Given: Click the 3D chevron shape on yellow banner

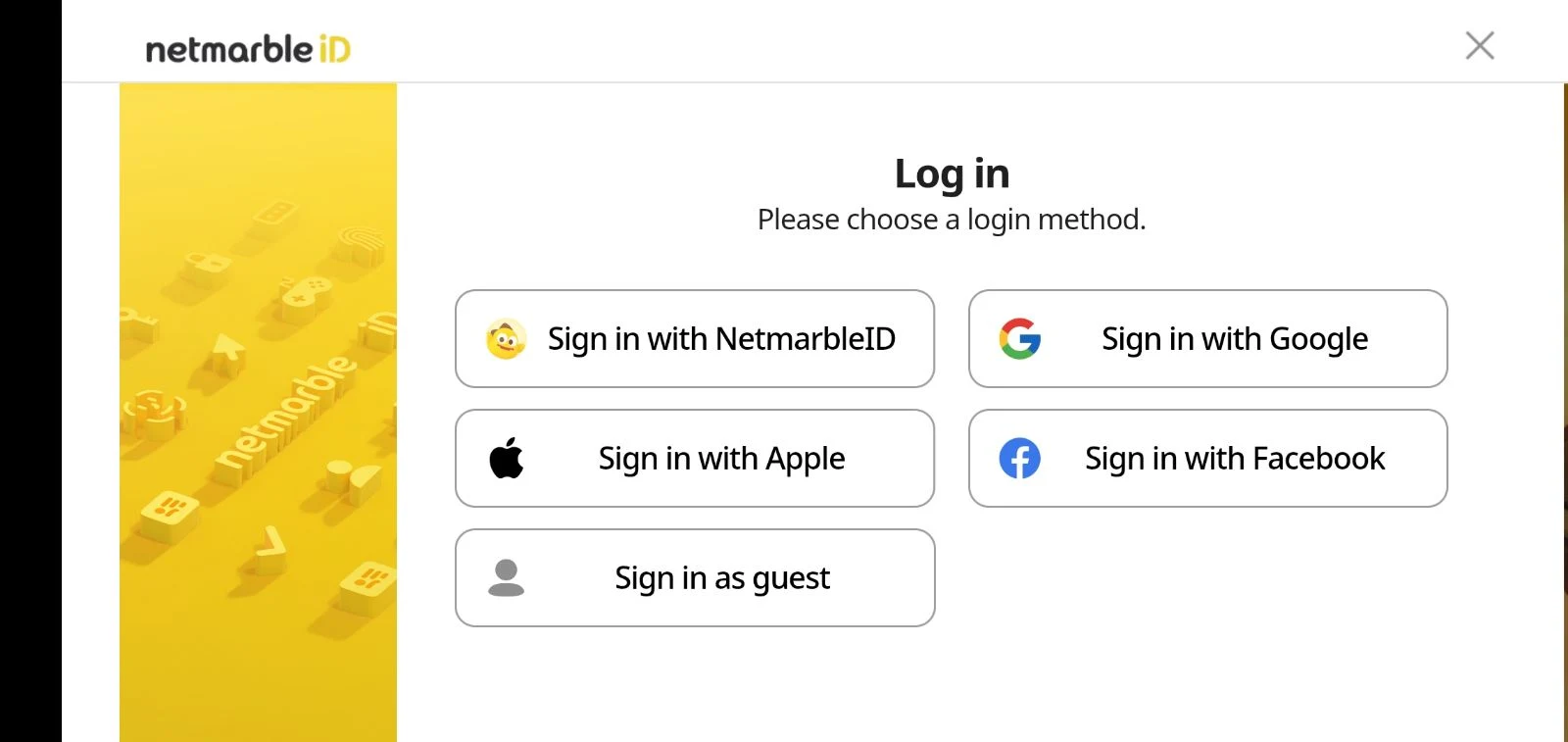Looking at the screenshot, I should (x=269, y=548).
